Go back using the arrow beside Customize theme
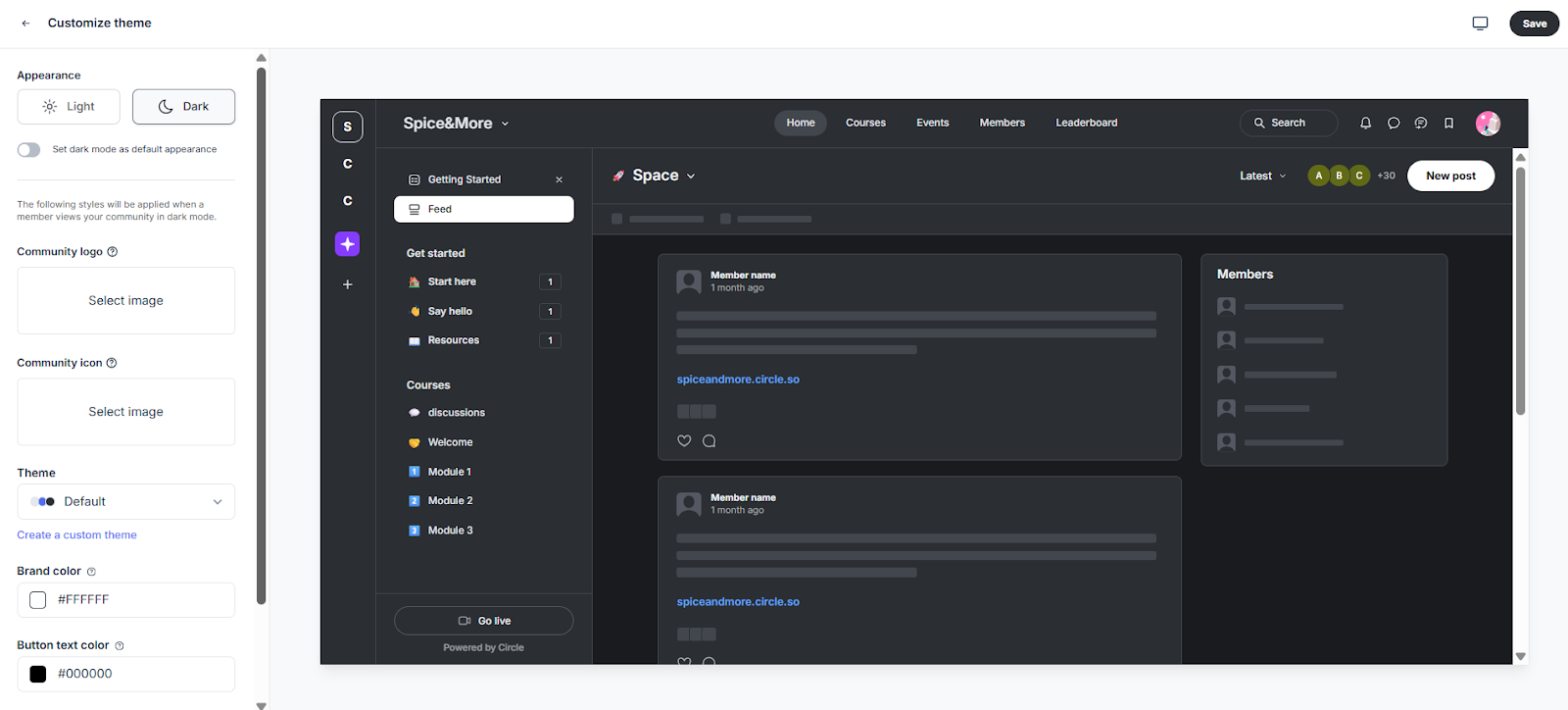 [x=25, y=24]
